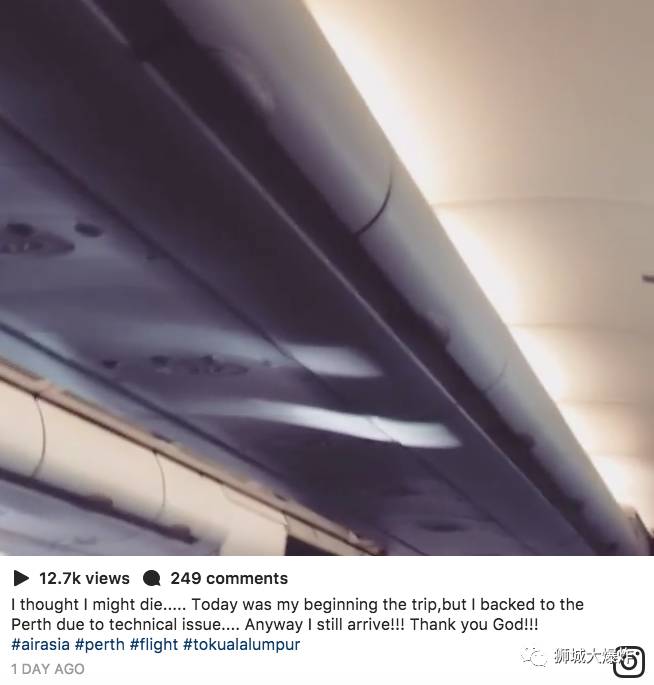Click the Chinese watermark text
This screenshot has width=654, height=685.
point(595,655)
